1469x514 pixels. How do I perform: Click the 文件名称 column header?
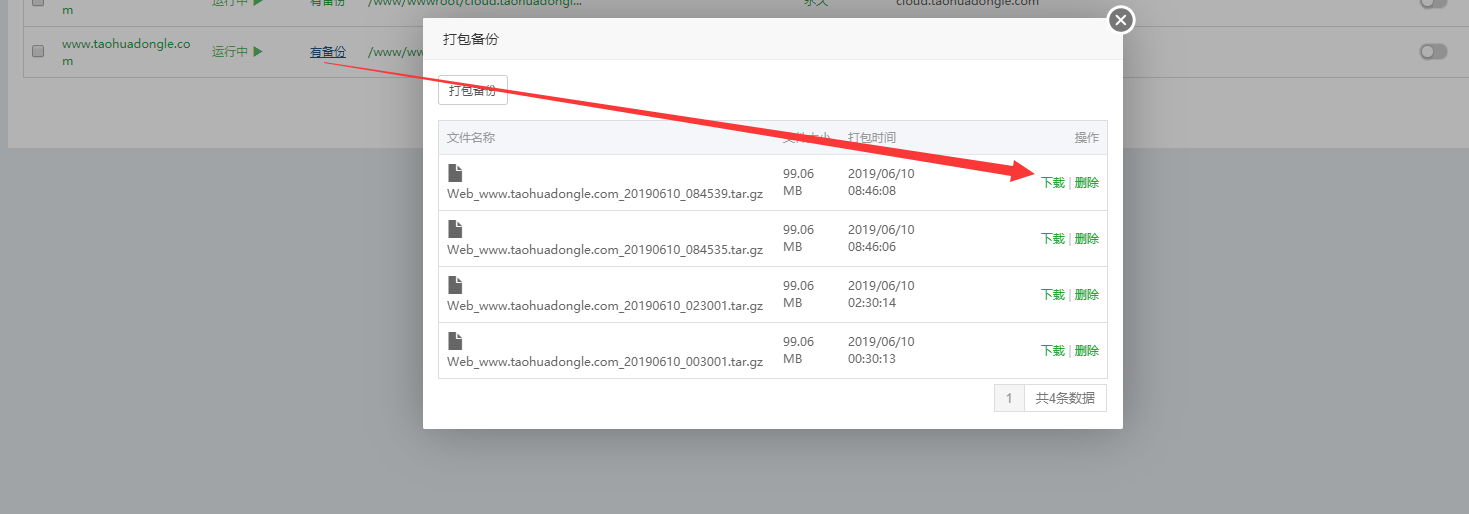coord(471,138)
